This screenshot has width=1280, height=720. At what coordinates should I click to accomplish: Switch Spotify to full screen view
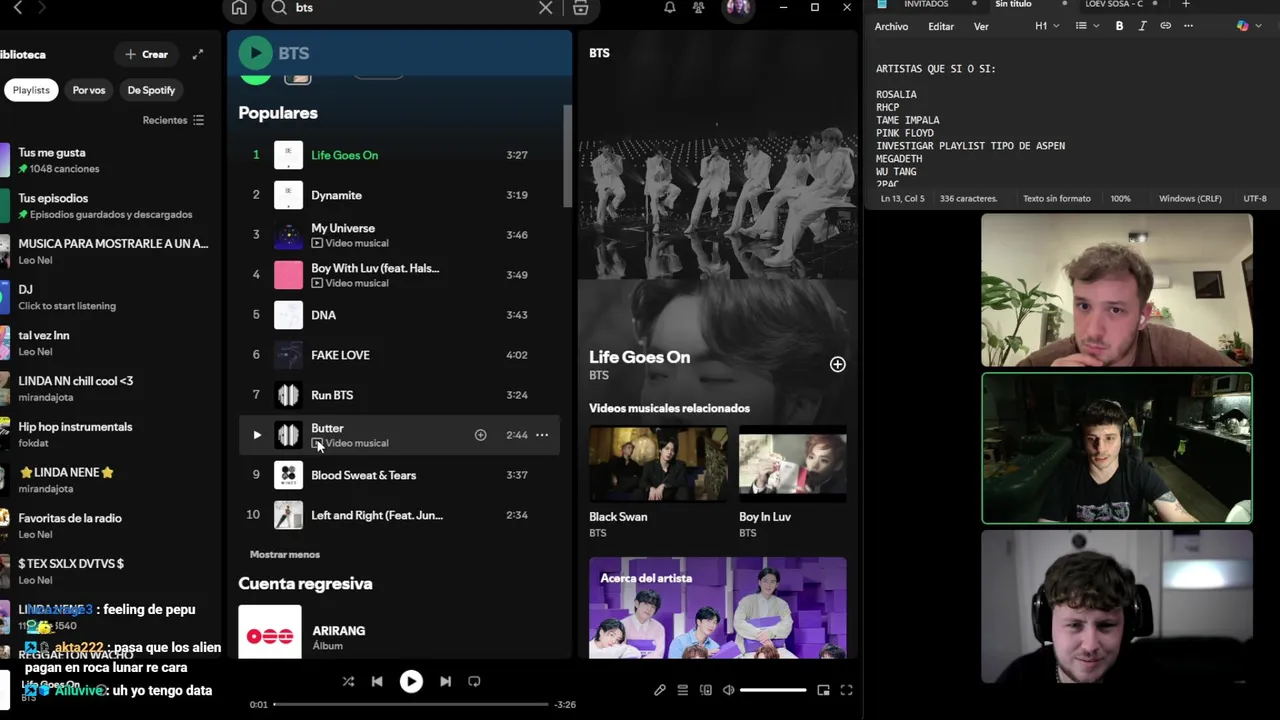(846, 690)
